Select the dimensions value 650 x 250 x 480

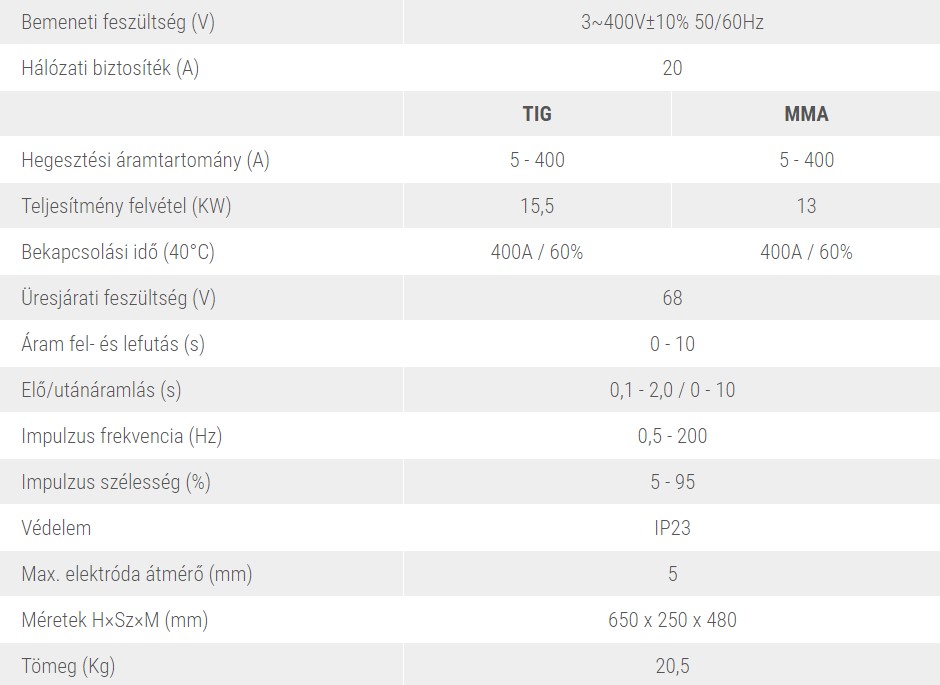[x=672, y=620]
